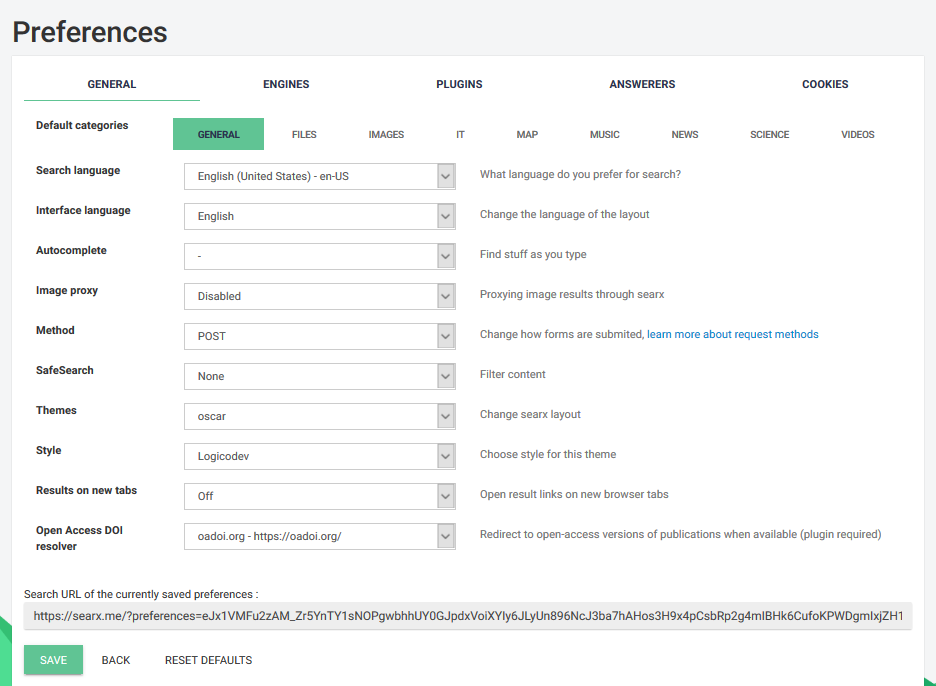Viewport: 936px width, 686px height.
Task: Open the Interface language dropdown
Action: pyautogui.click(x=320, y=216)
